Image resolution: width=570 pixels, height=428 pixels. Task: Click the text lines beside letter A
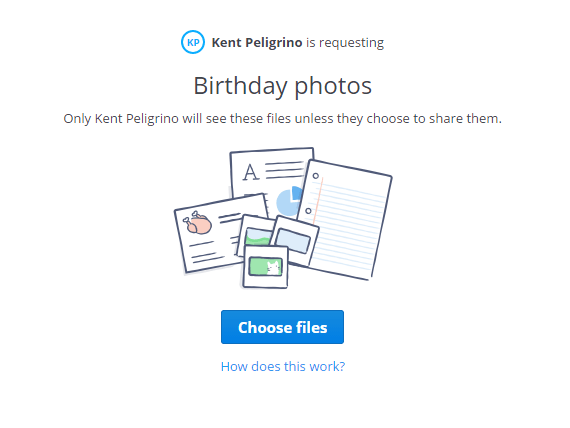pos(284,170)
